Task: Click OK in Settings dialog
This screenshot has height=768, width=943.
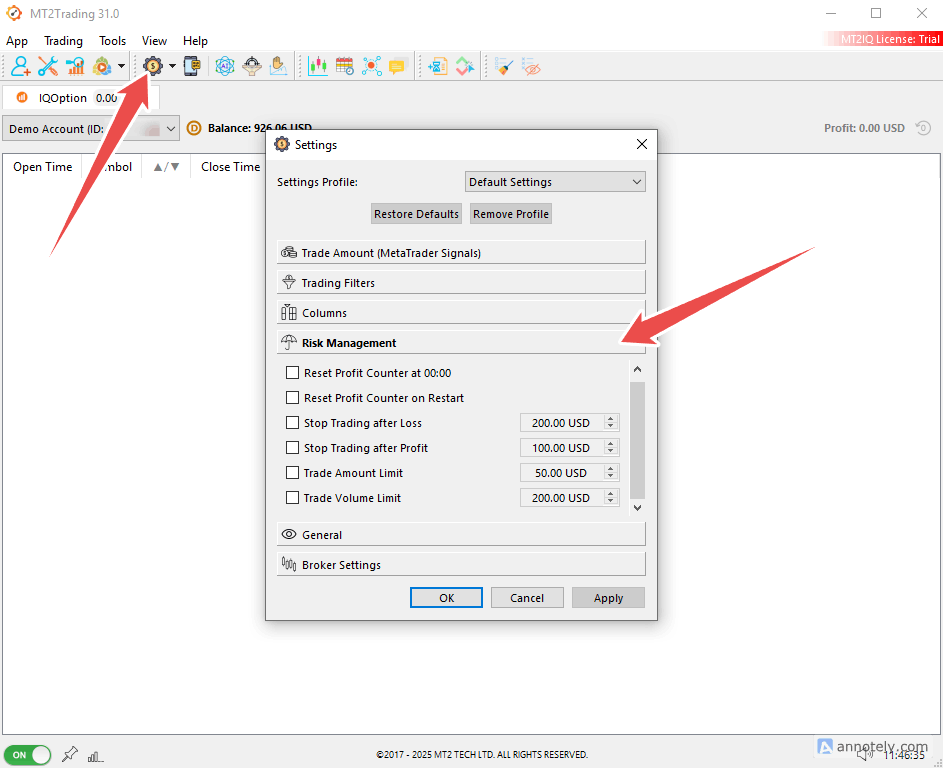Action: point(446,598)
